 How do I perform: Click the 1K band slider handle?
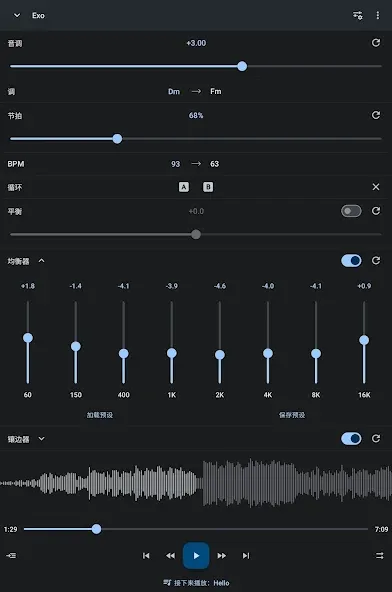tap(171, 353)
